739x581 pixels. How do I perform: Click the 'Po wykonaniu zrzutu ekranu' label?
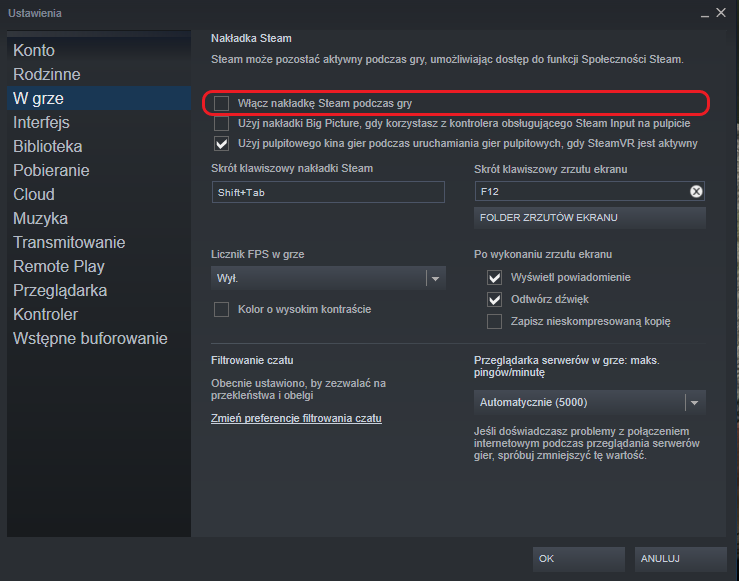pyautogui.click(x=543, y=254)
